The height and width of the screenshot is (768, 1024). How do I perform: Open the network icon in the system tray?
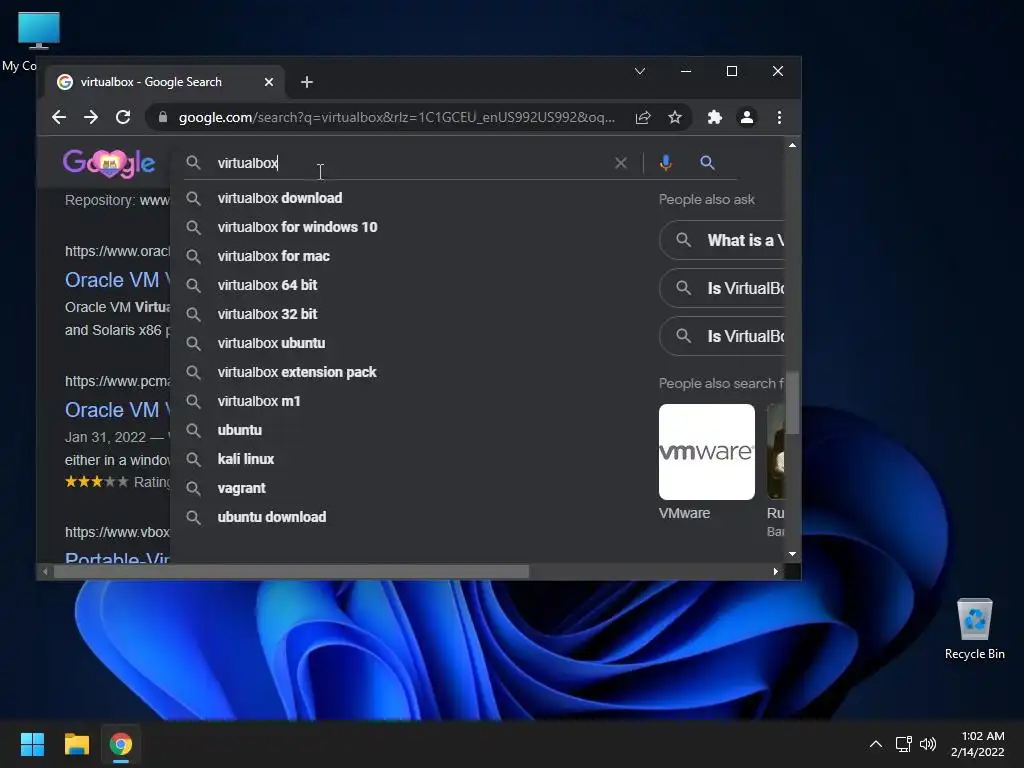pyautogui.click(x=904, y=744)
